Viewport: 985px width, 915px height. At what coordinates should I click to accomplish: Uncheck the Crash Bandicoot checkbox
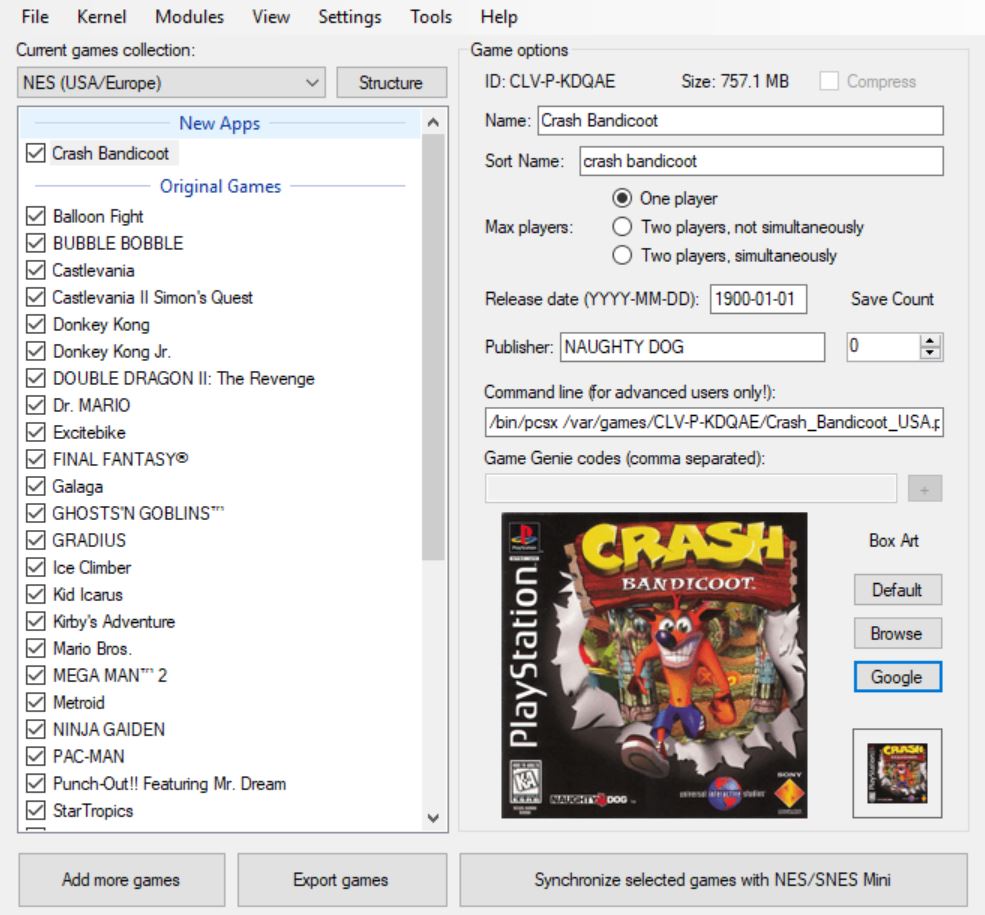click(36, 153)
